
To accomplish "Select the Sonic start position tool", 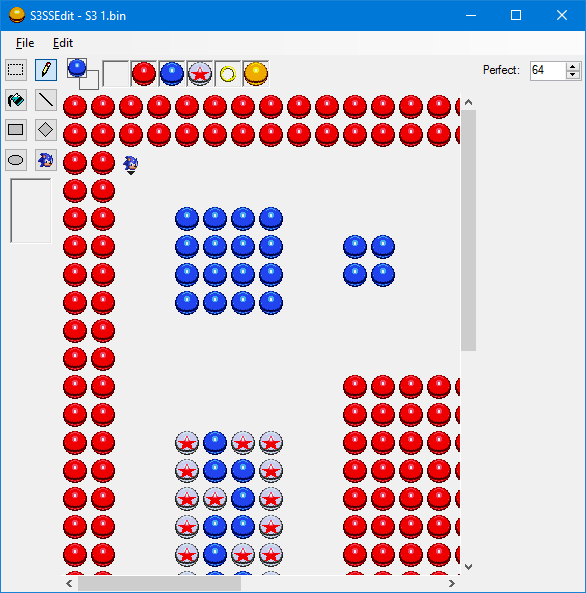I will tap(46, 160).
